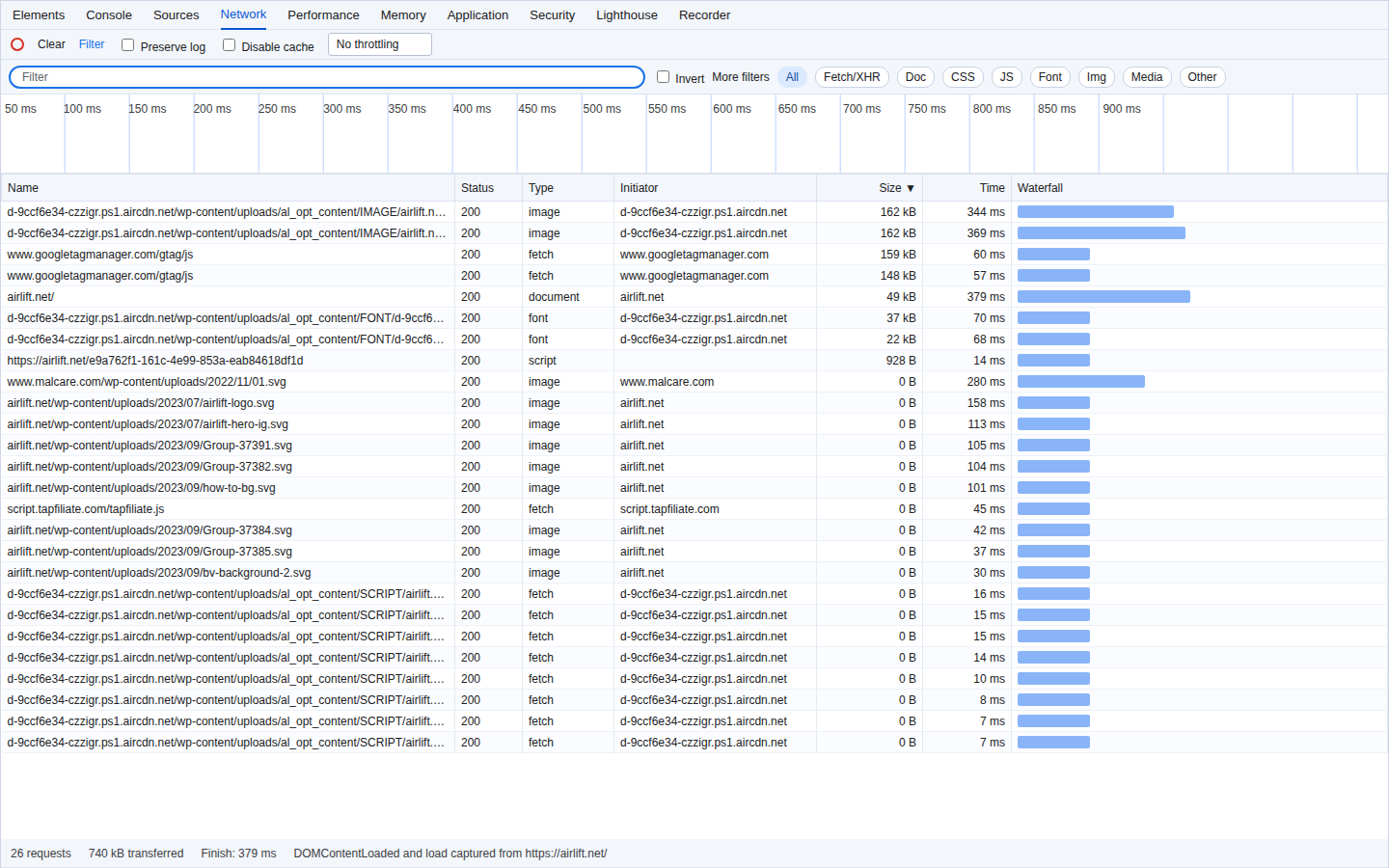This screenshot has height=868, width=1389.
Task: Sort by the Name column header
Action: point(228,188)
